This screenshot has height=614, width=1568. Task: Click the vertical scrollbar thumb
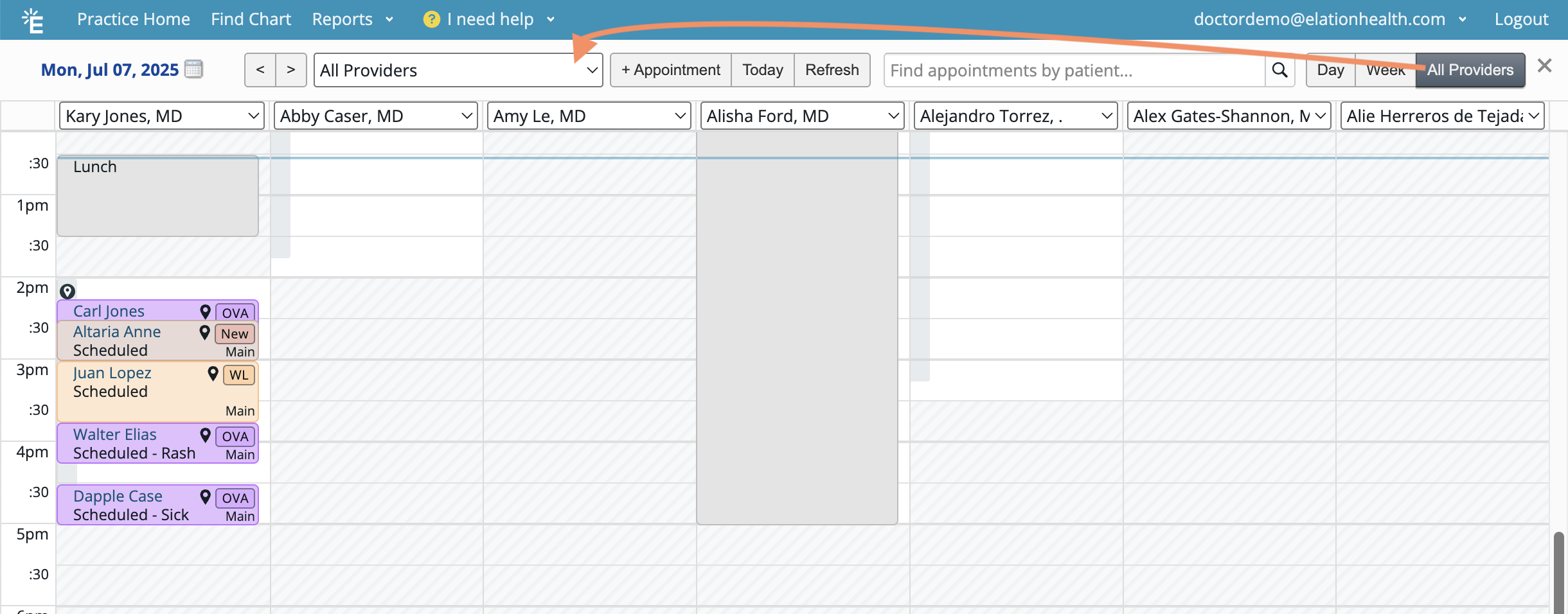coord(1558,572)
